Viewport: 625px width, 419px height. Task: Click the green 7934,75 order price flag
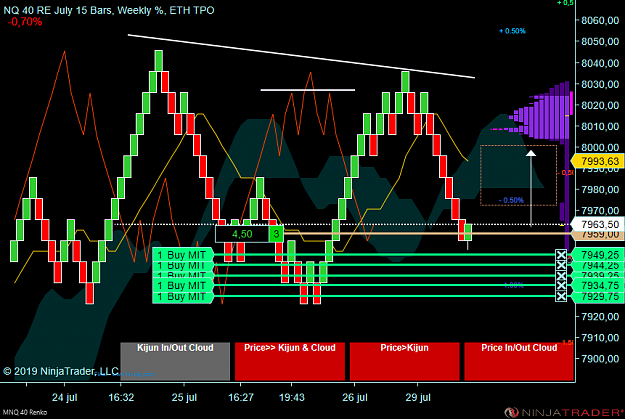coord(597,285)
